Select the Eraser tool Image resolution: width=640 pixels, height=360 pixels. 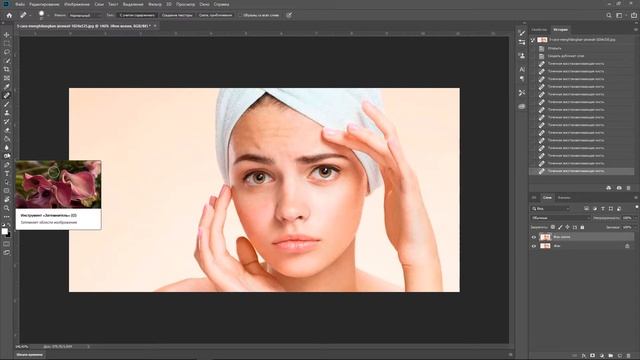tap(7, 130)
